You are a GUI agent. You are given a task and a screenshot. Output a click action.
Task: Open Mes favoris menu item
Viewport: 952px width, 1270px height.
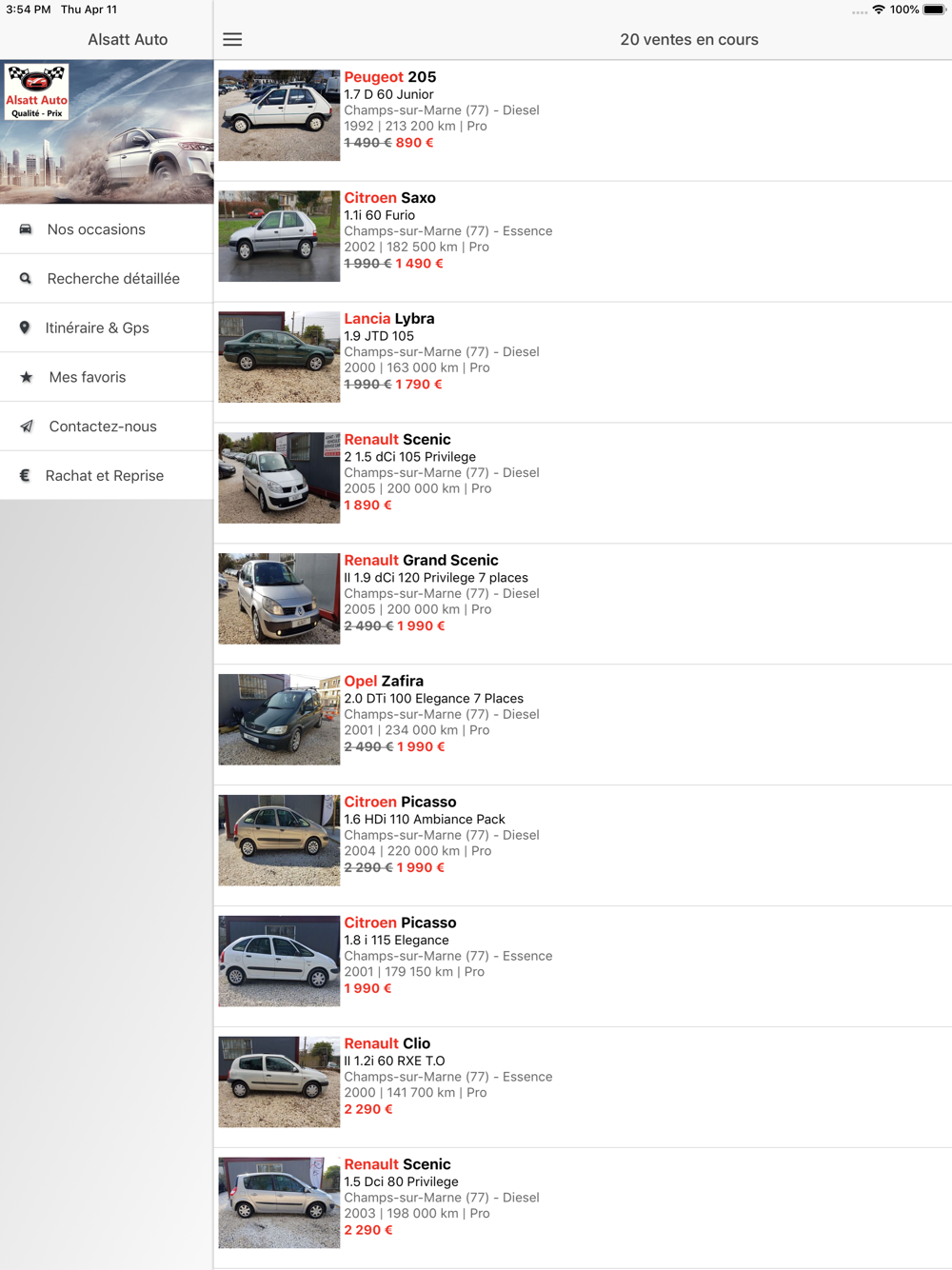[107, 377]
